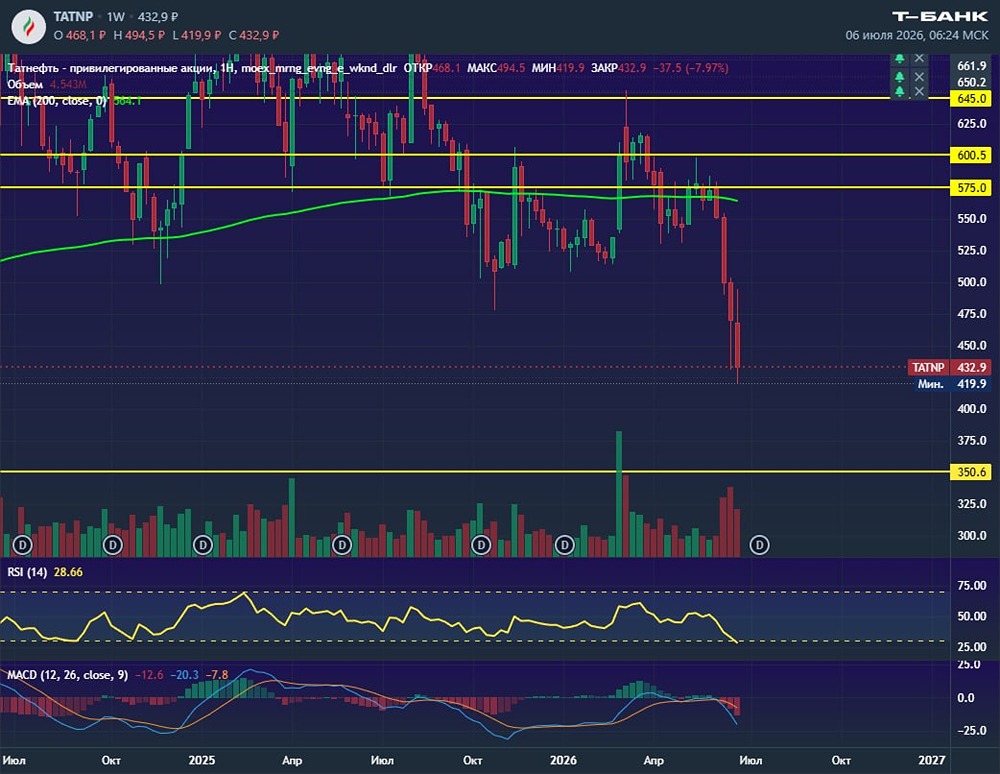Open the Объем volume indicator legend

click(25, 84)
